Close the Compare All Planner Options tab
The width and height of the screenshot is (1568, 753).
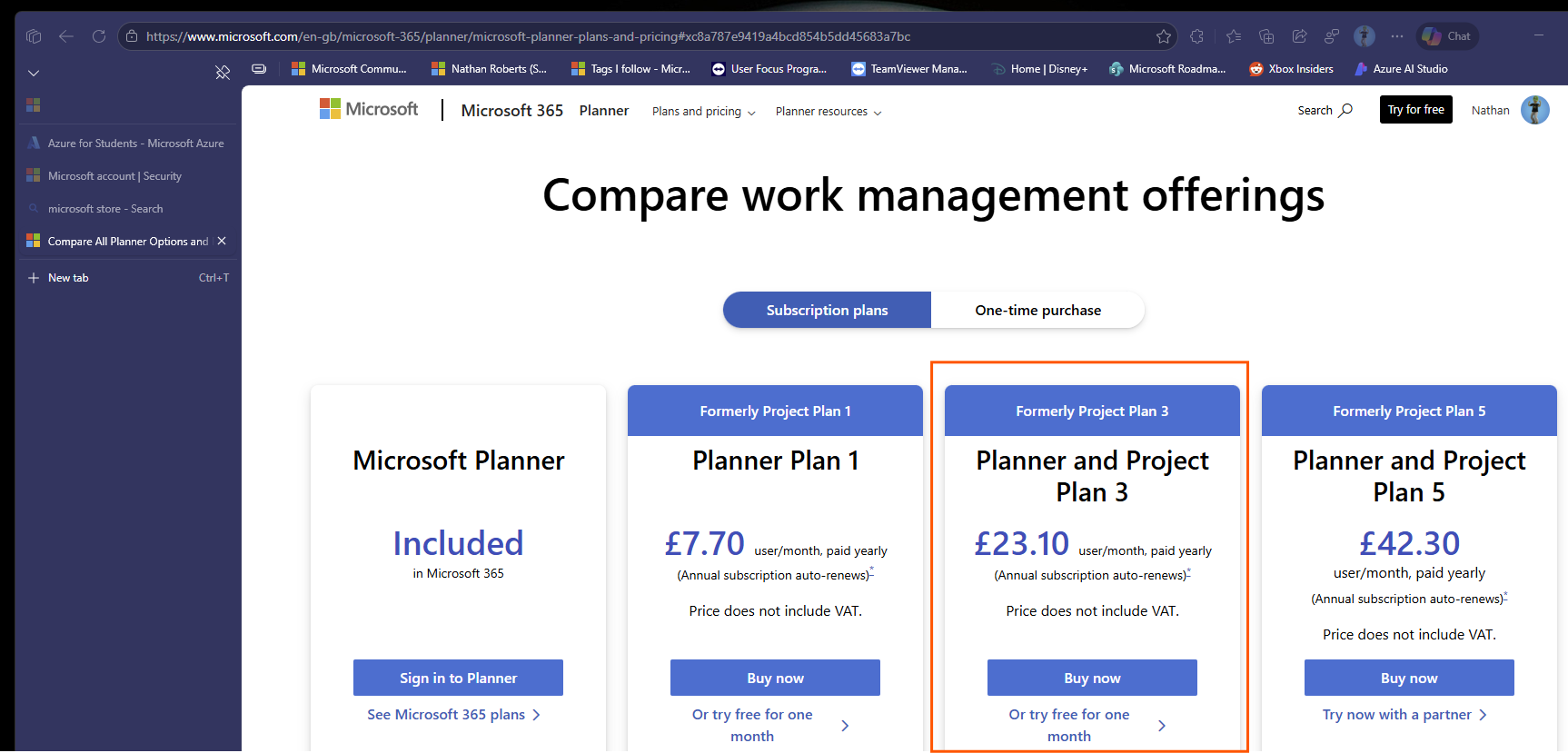(x=222, y=241)
